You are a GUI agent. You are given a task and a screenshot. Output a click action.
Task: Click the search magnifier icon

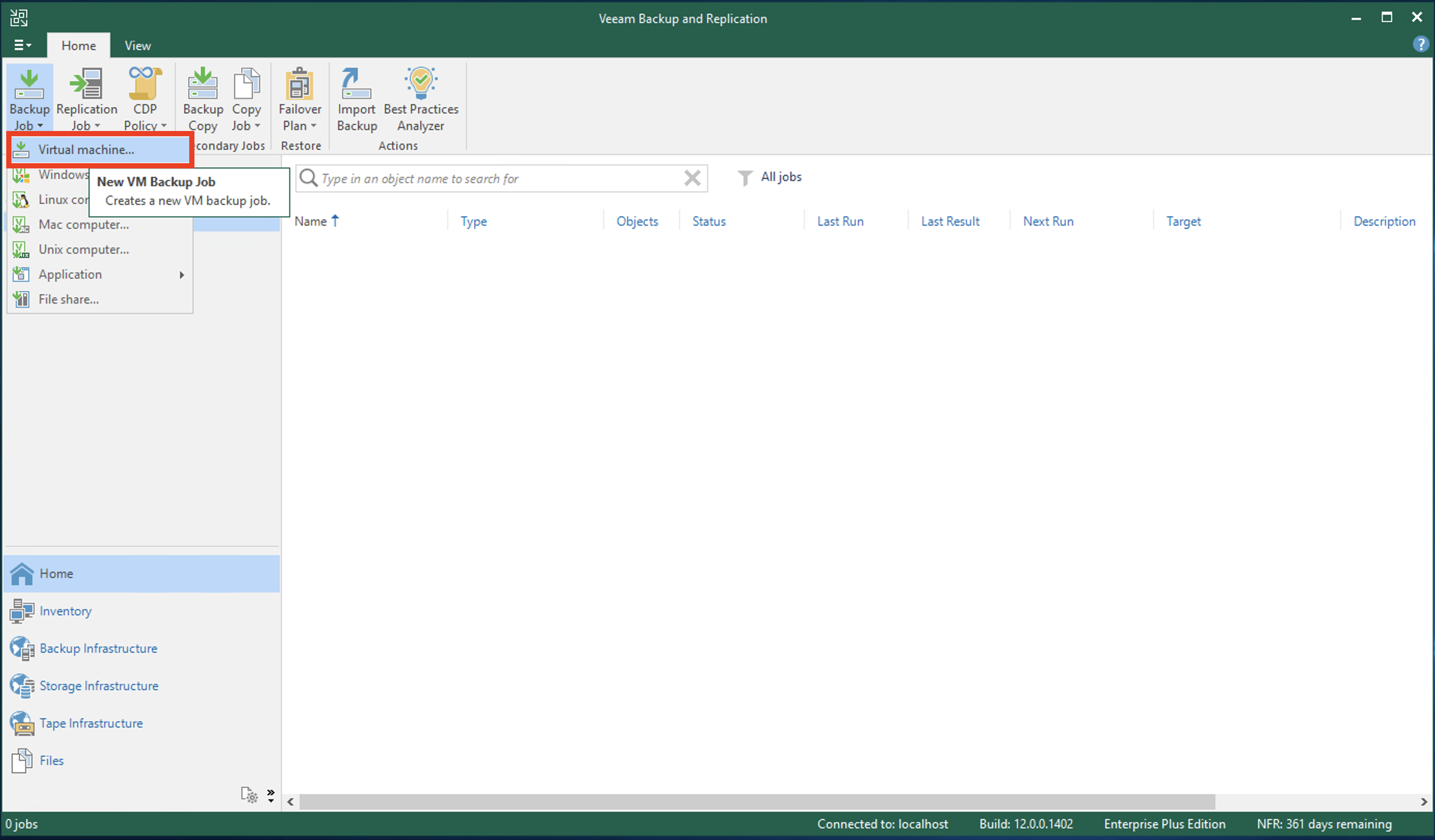tap(308, 178)
